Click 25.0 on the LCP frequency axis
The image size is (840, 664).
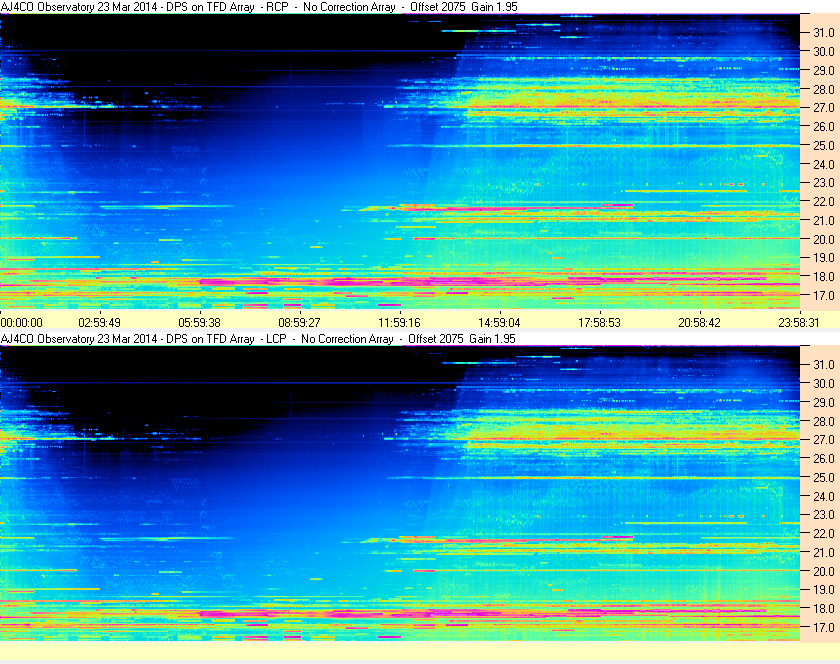[x=824, y=477]
